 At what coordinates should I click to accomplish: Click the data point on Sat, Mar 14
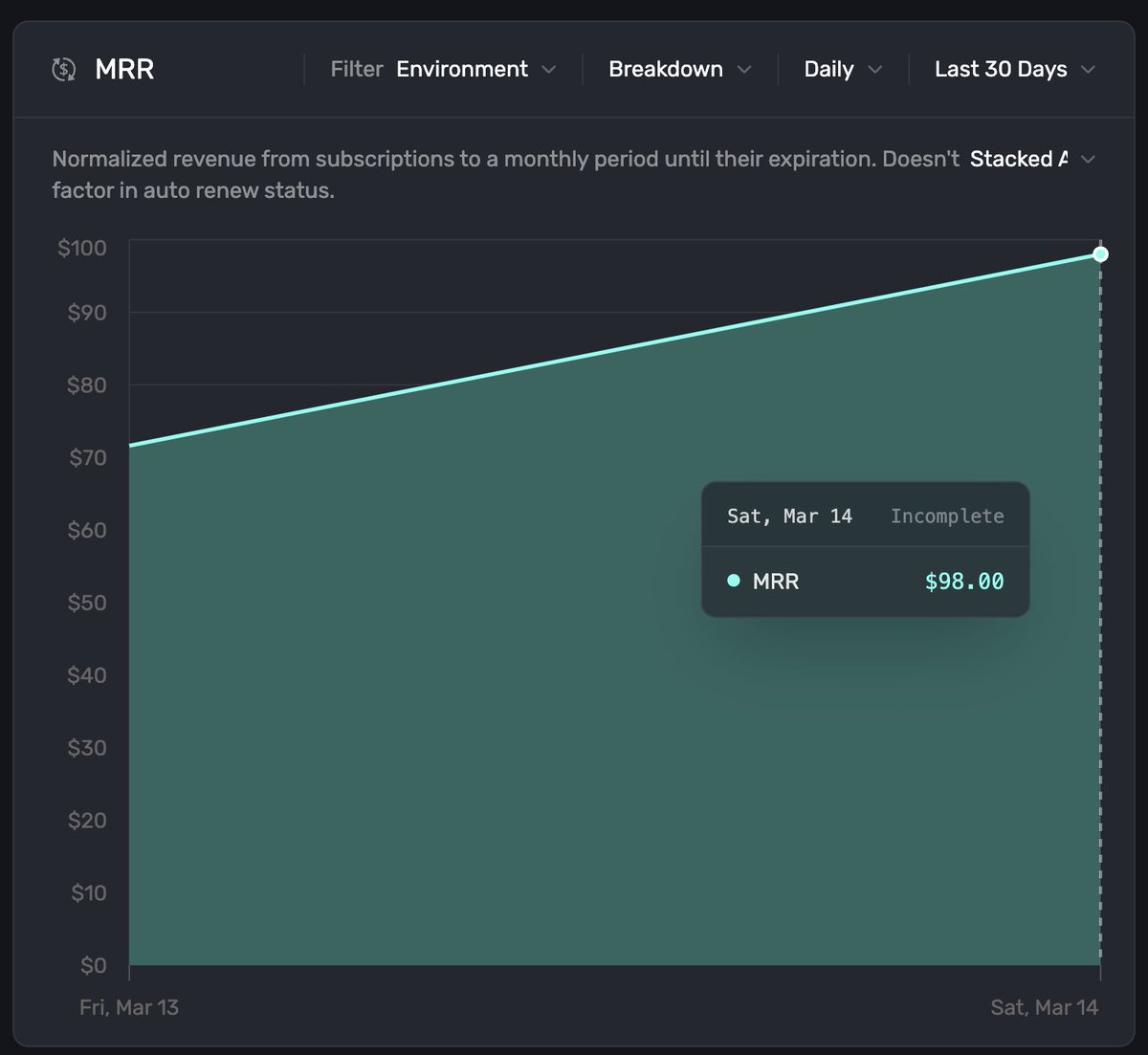(1100, 253)
